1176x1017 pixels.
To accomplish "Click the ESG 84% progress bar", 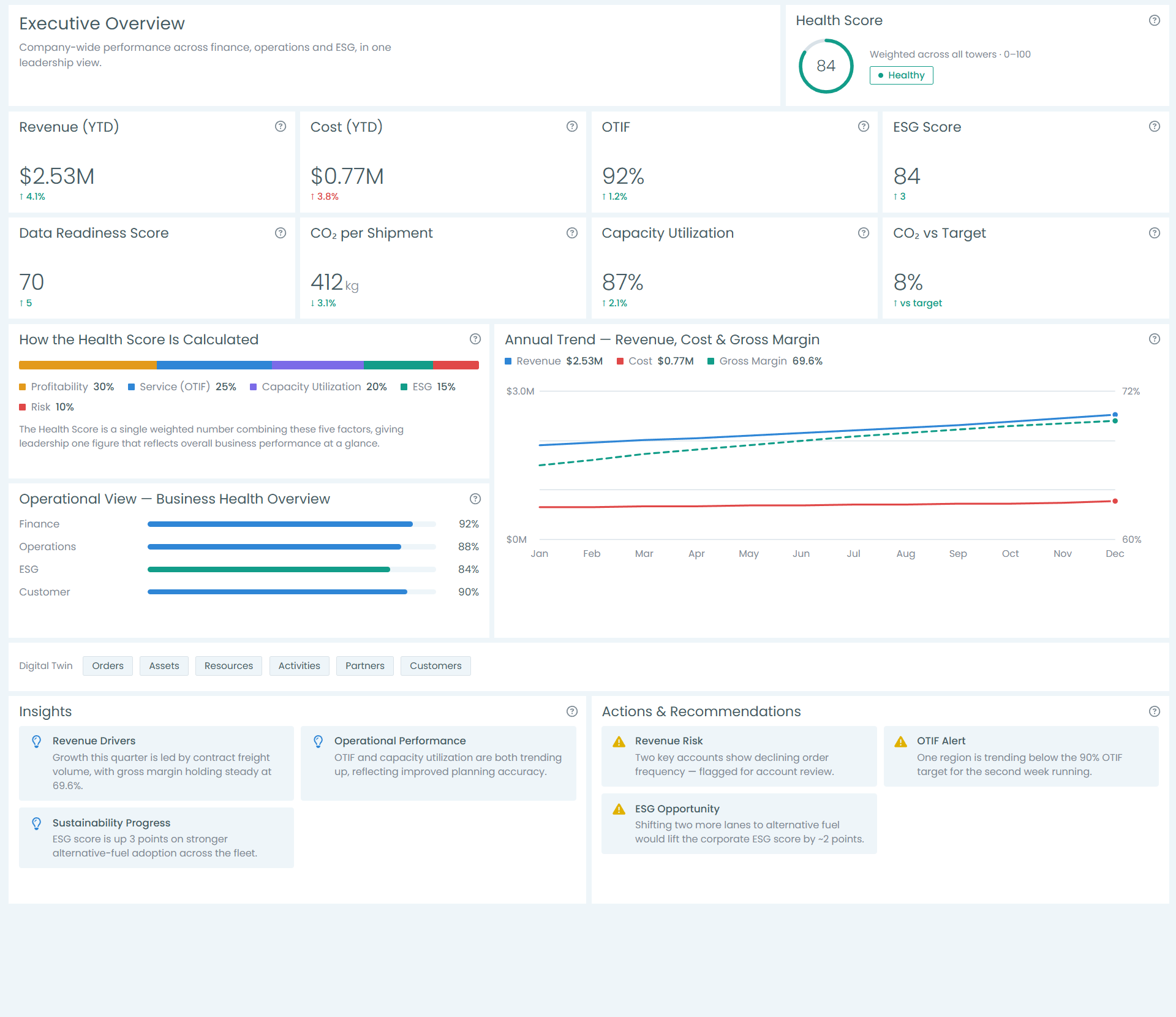I will pos(292,569).
